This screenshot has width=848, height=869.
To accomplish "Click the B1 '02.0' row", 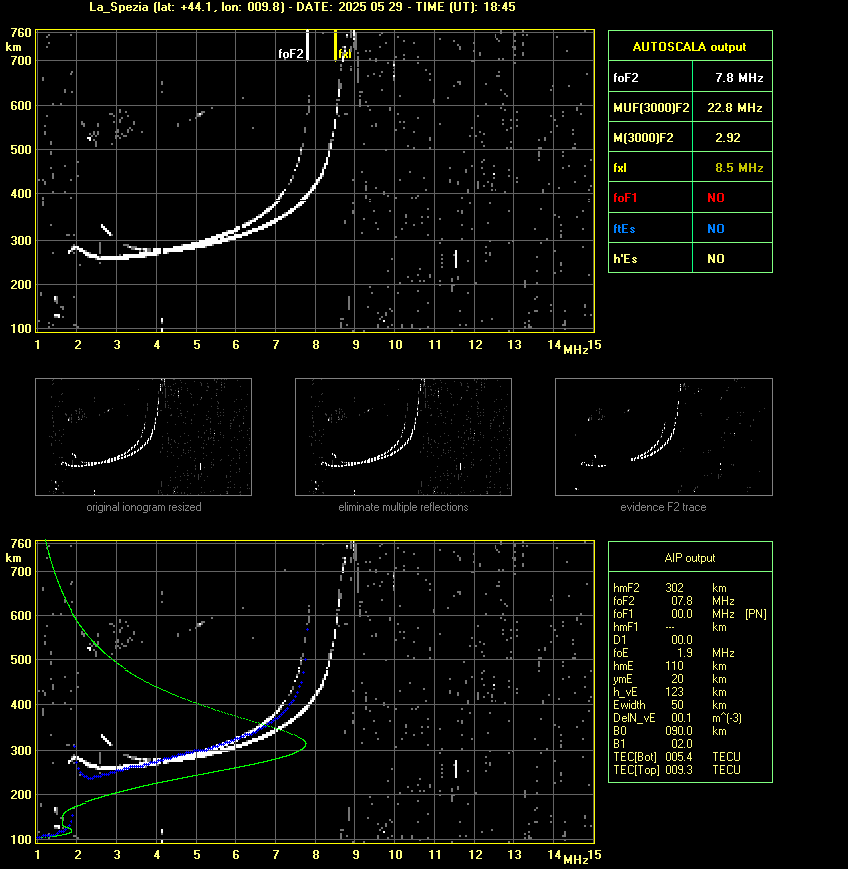I will coord(653,744).
